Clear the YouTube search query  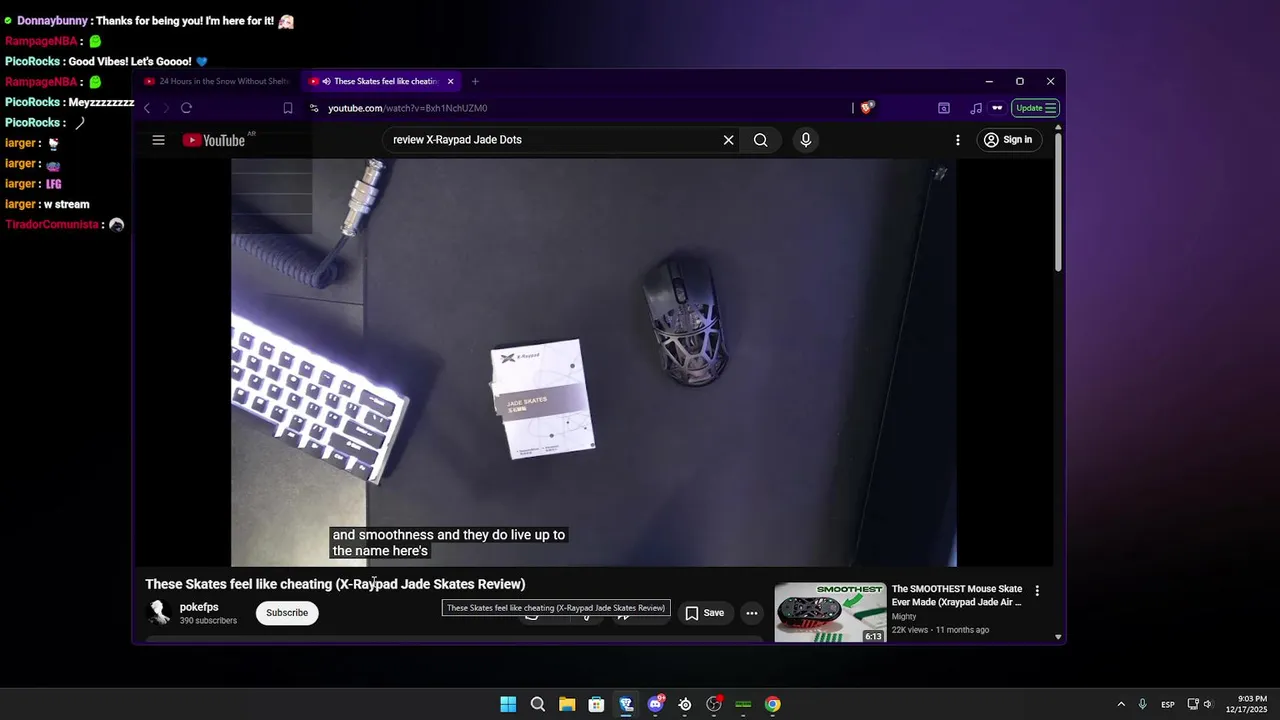click(x=728, y=140)
